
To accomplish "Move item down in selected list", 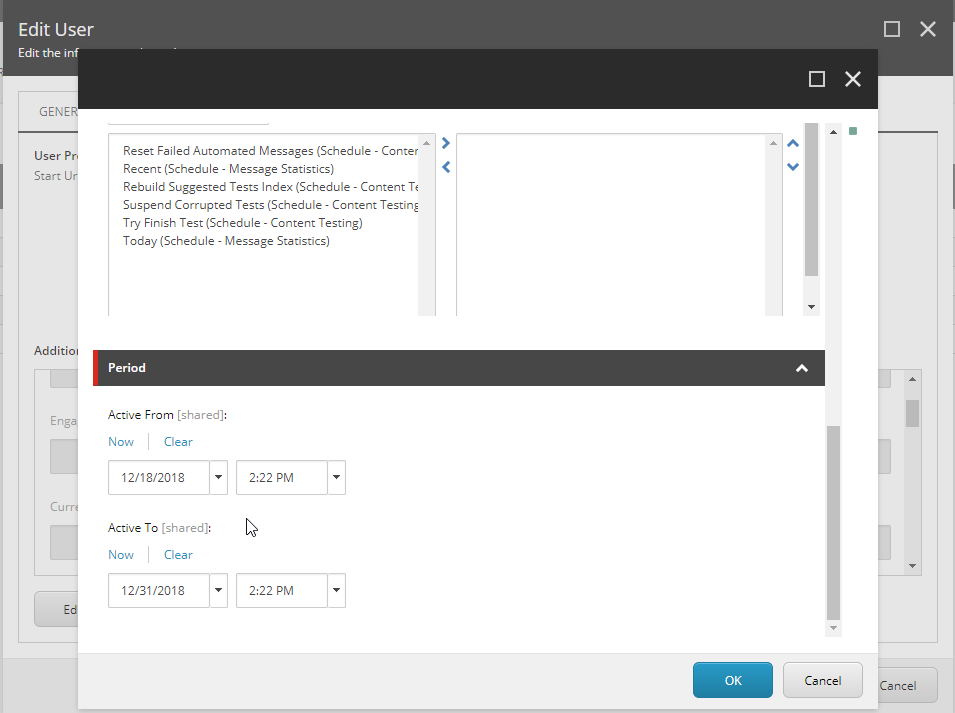I will 793,167.
